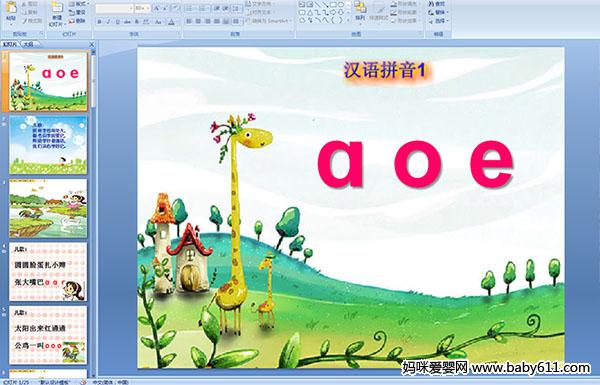The width and height of the screenshot is (600, 385).
Task: Open the Select dropdown in Editing
Action: coord(438,21)
